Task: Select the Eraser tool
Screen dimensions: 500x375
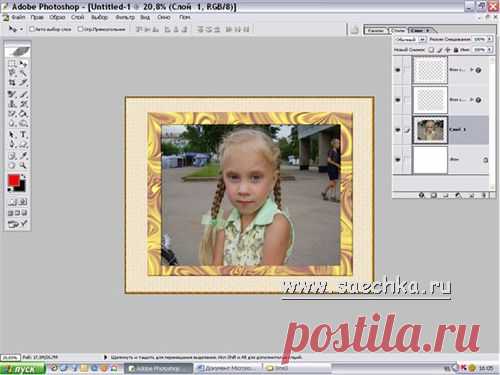Action: coord(12,114)
